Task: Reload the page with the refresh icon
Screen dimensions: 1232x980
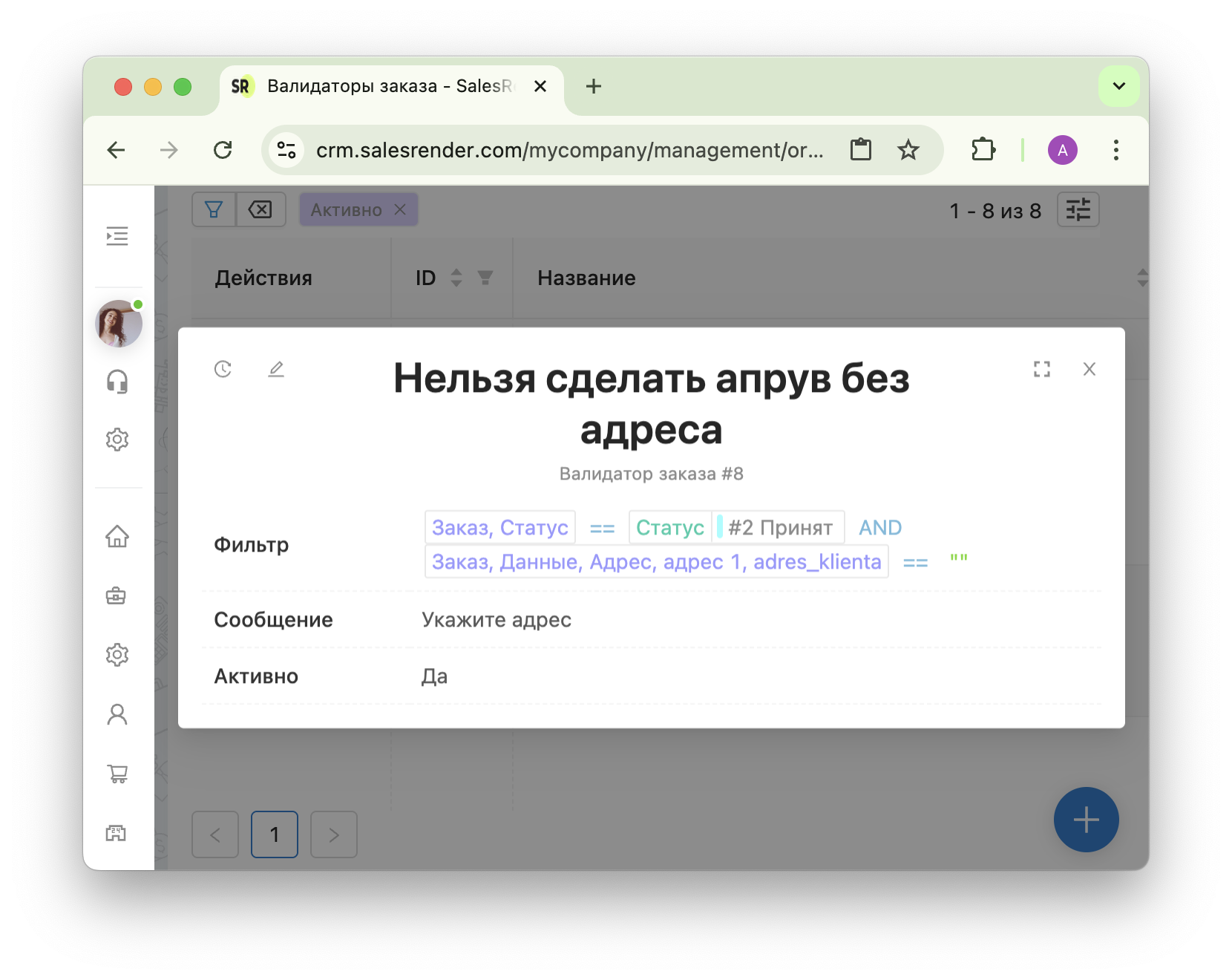Action: (x=223, y=150)
